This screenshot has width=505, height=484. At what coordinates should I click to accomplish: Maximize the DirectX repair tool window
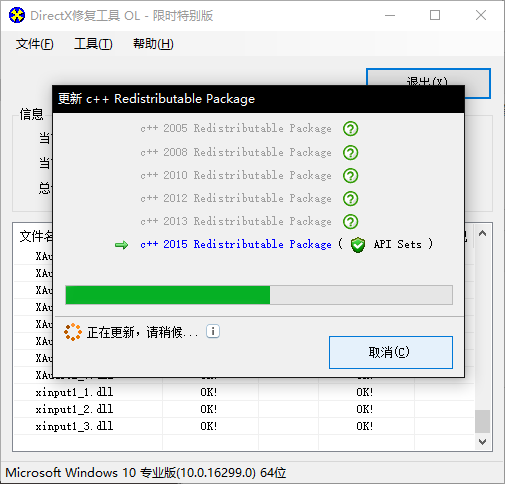click(435, 15)
